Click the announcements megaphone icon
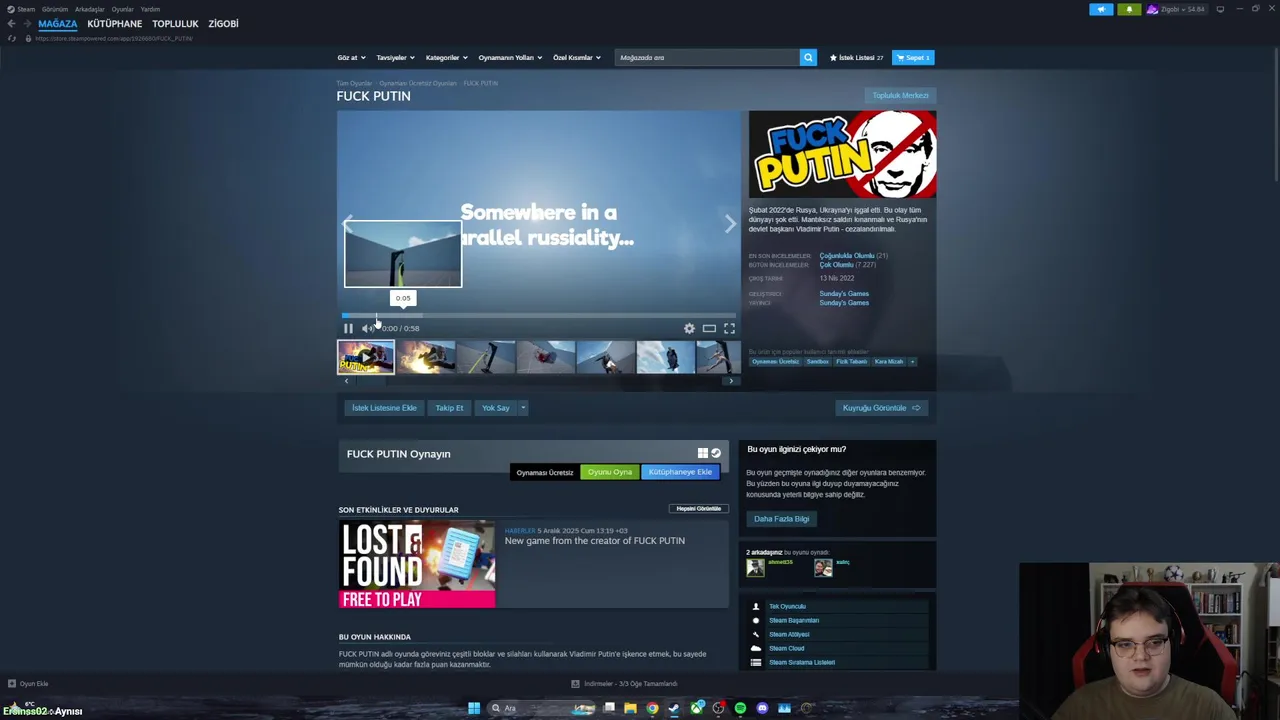This screenshot has height=720, width=1280. pos(1101,9)
